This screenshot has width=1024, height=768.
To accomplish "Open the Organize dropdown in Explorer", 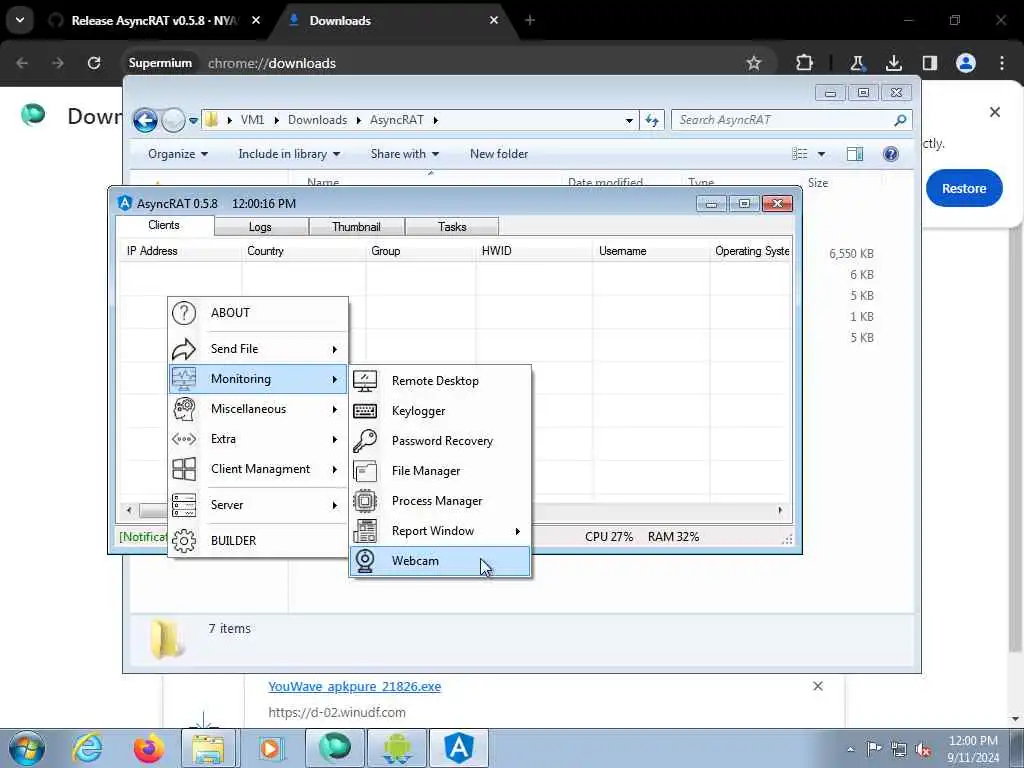I will (178, 154).
